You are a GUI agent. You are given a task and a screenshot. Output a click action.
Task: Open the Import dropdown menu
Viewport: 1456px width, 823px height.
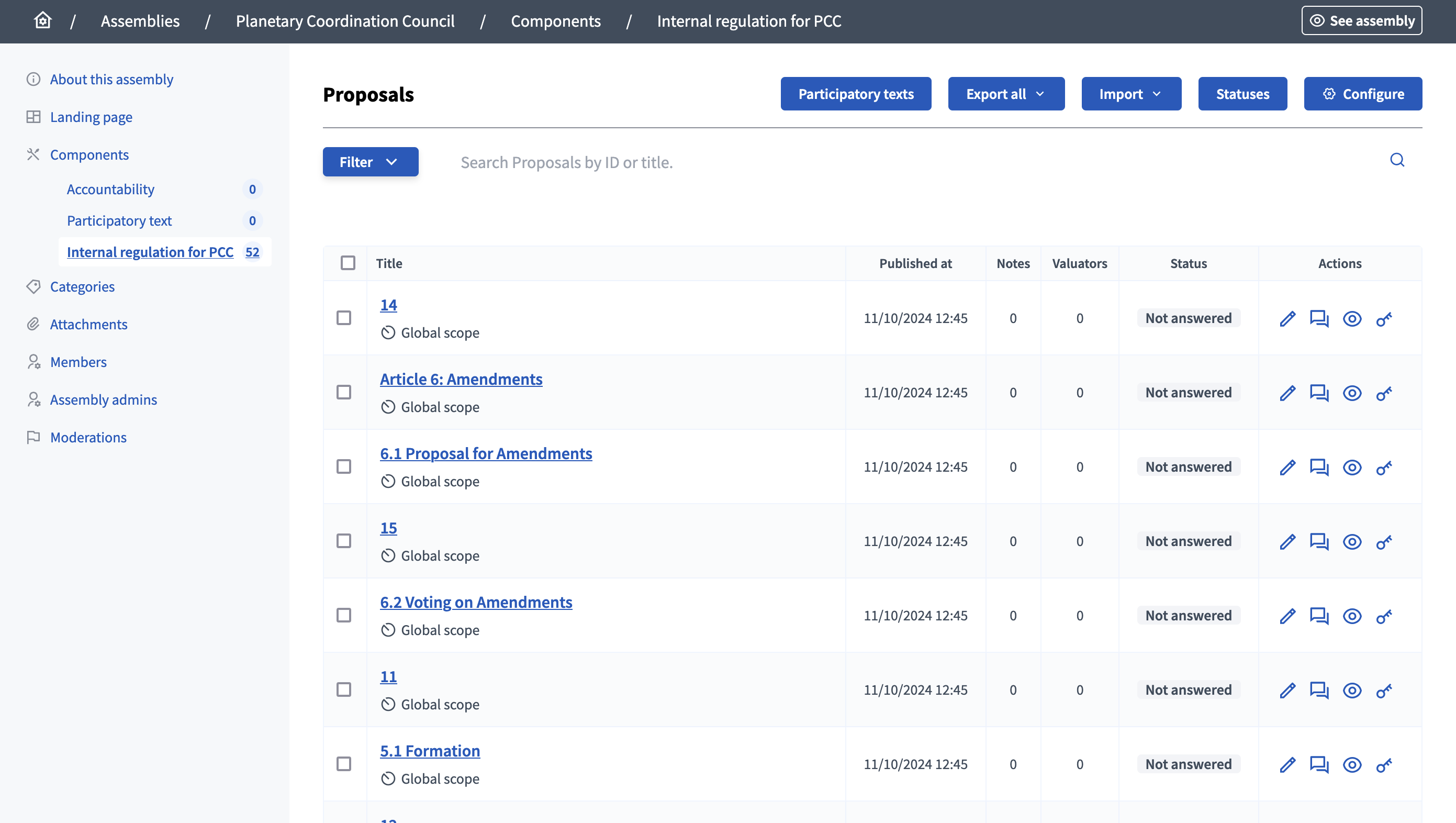coord(1130,94)
